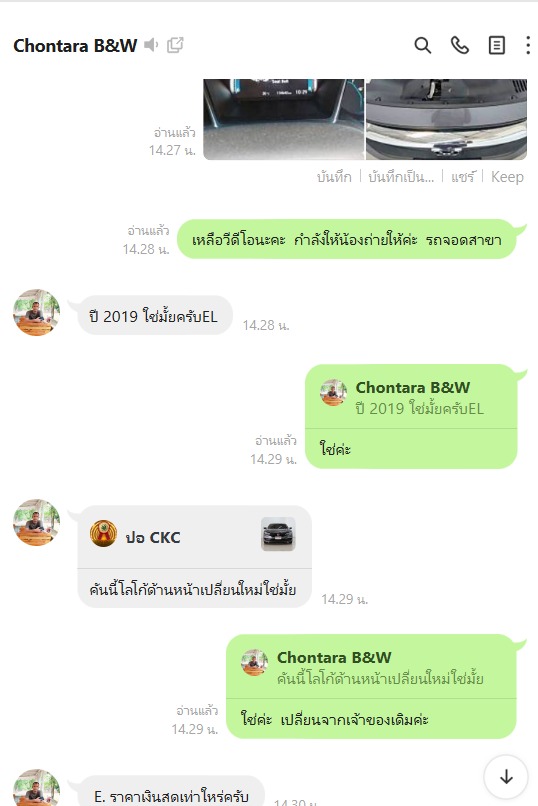Viewport: 538px width, 806px height.
Task: Click แชร์ under the photos
Action: point(463,177)
